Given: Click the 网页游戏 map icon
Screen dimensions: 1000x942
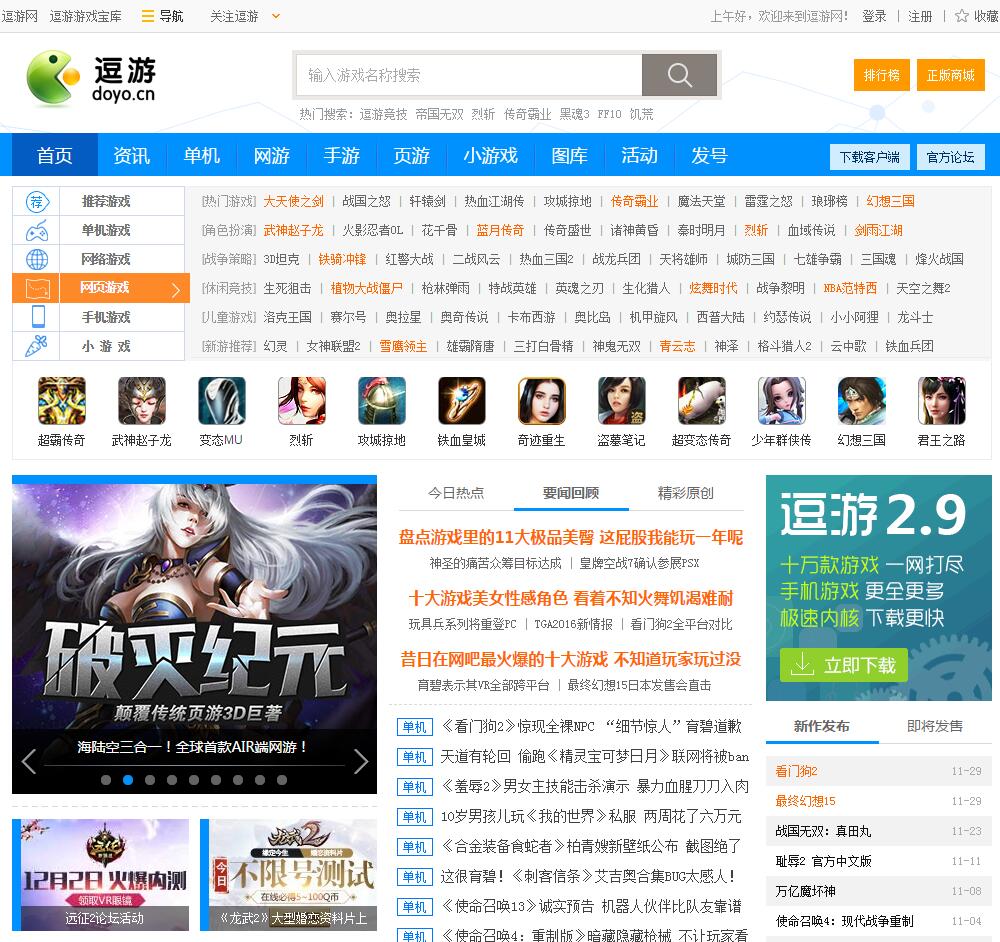Looking at the screenshot, I should (x=36, y=288).
